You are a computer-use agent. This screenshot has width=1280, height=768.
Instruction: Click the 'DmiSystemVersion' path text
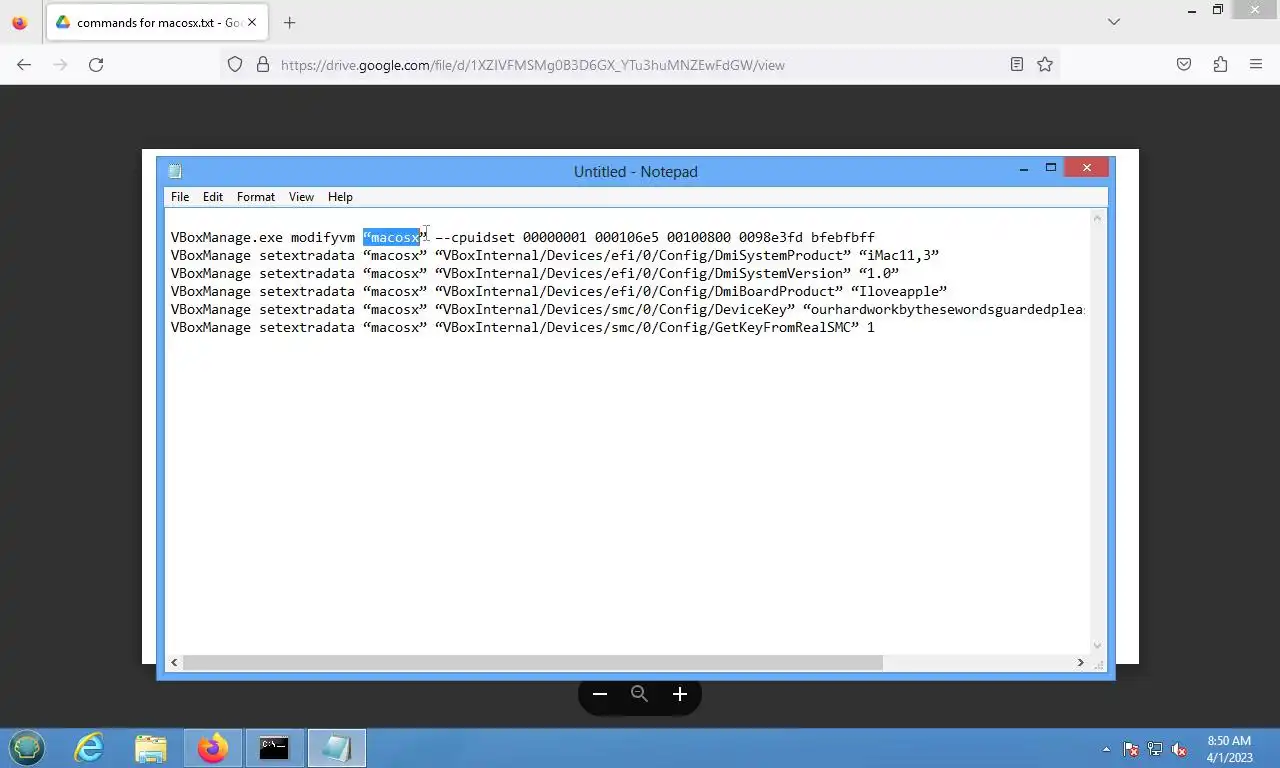pyautogui.click(x=779, y=273)
